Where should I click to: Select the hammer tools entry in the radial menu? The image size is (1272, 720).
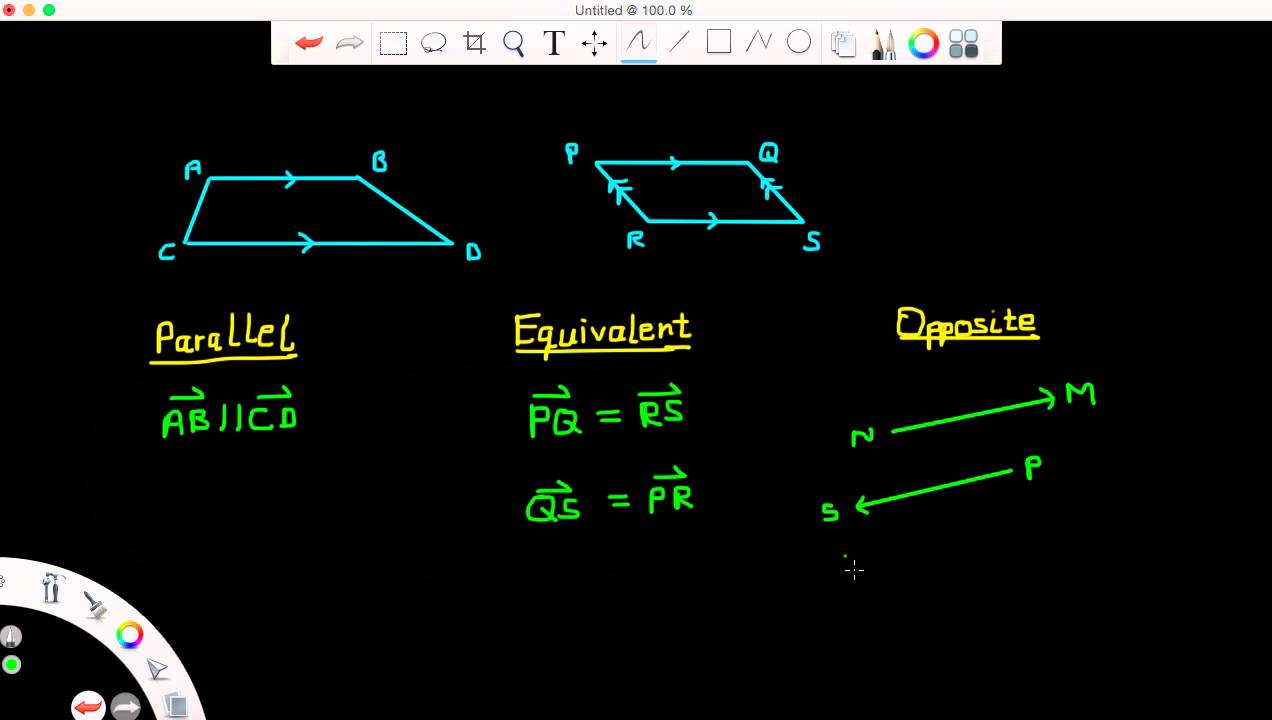click(x=51, y=589)
